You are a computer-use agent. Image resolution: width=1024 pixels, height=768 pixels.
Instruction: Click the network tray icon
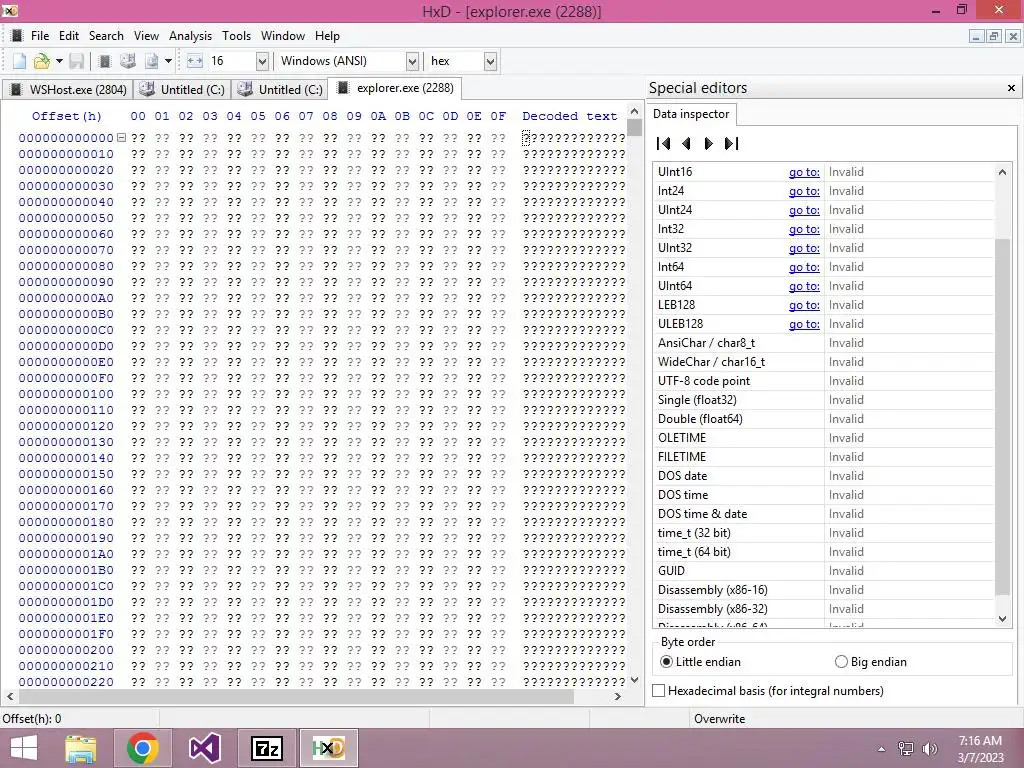pos(906,748)
